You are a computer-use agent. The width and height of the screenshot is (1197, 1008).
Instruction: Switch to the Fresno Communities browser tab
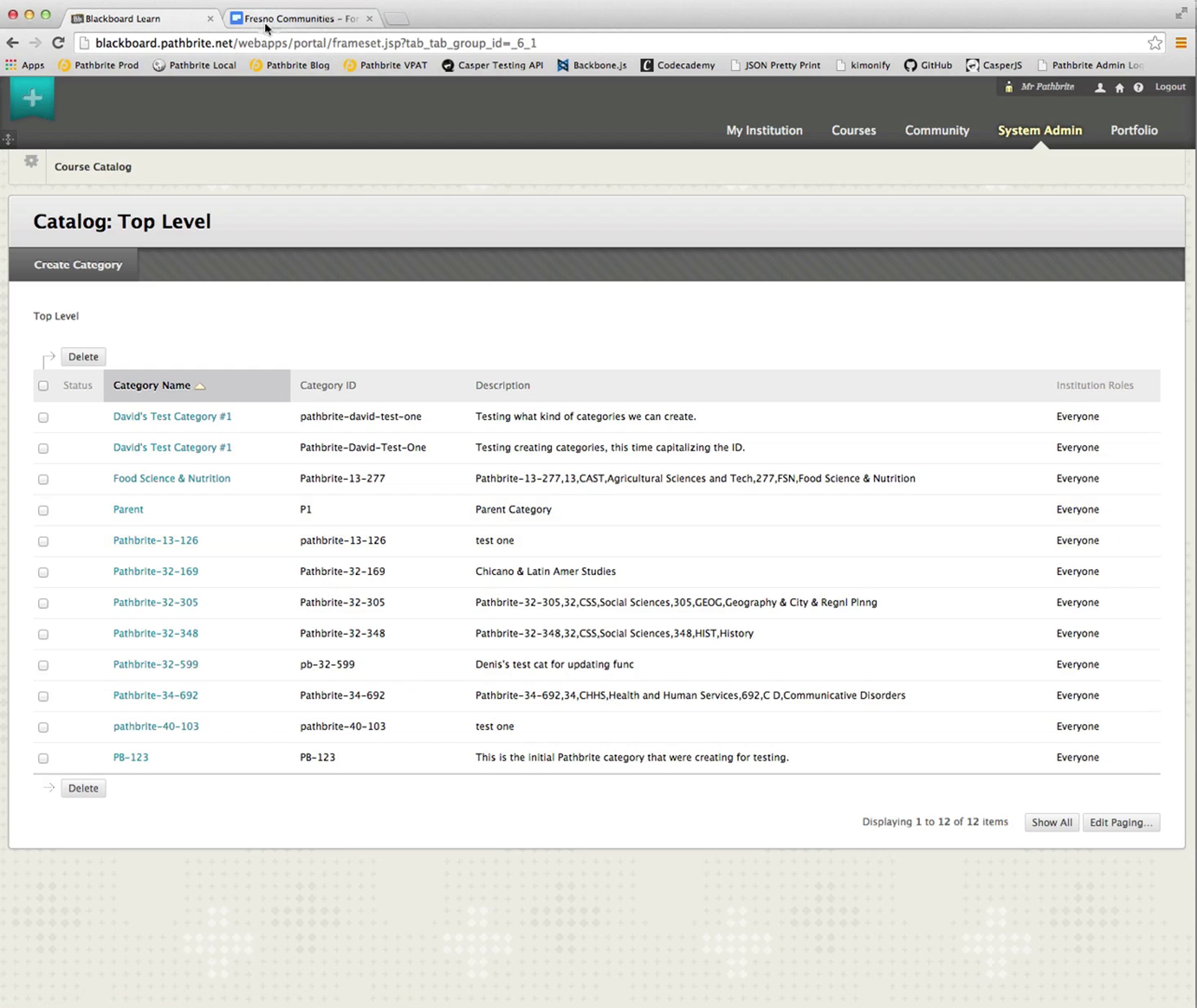[301, 18]
